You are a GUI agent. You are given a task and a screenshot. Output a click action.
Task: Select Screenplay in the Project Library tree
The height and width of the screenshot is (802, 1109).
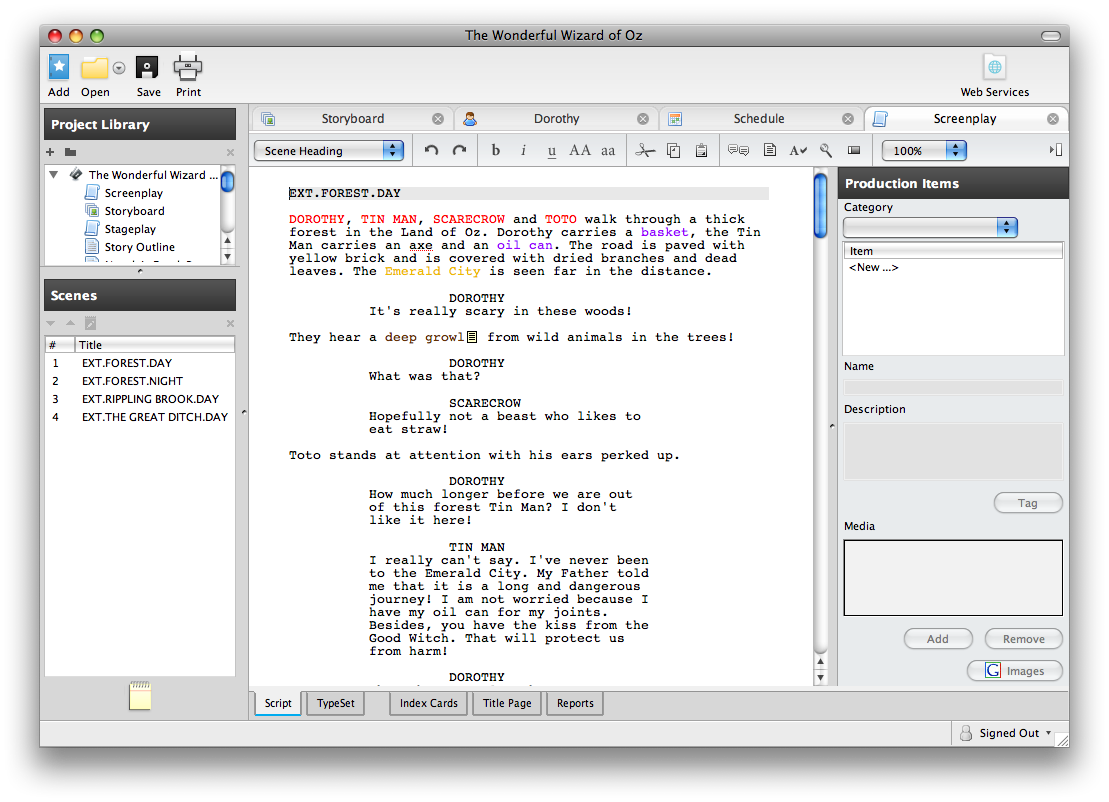pos(134,193)
